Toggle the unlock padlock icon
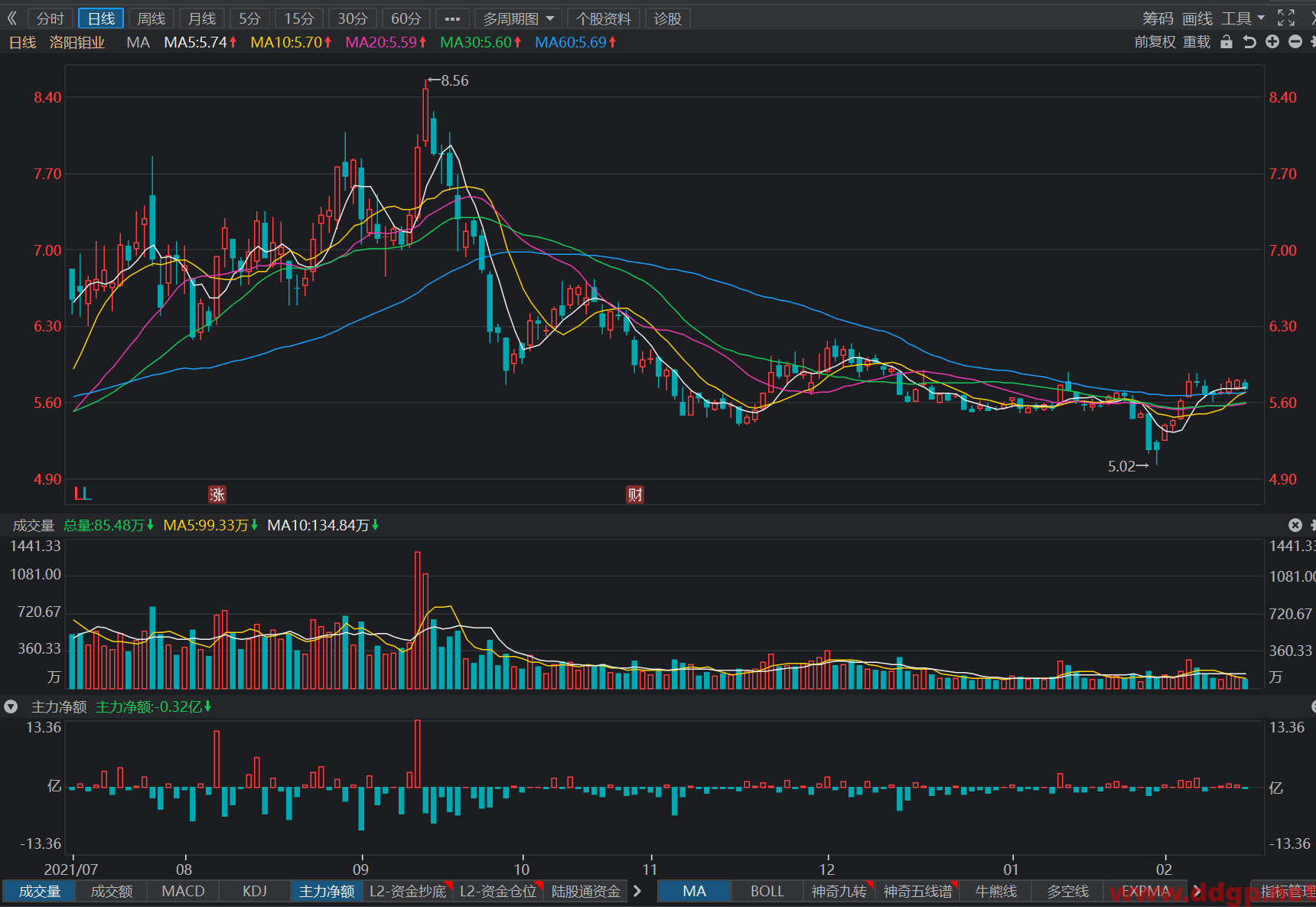The width and height of the screenshot is (1316, 907). [1226, 42]
